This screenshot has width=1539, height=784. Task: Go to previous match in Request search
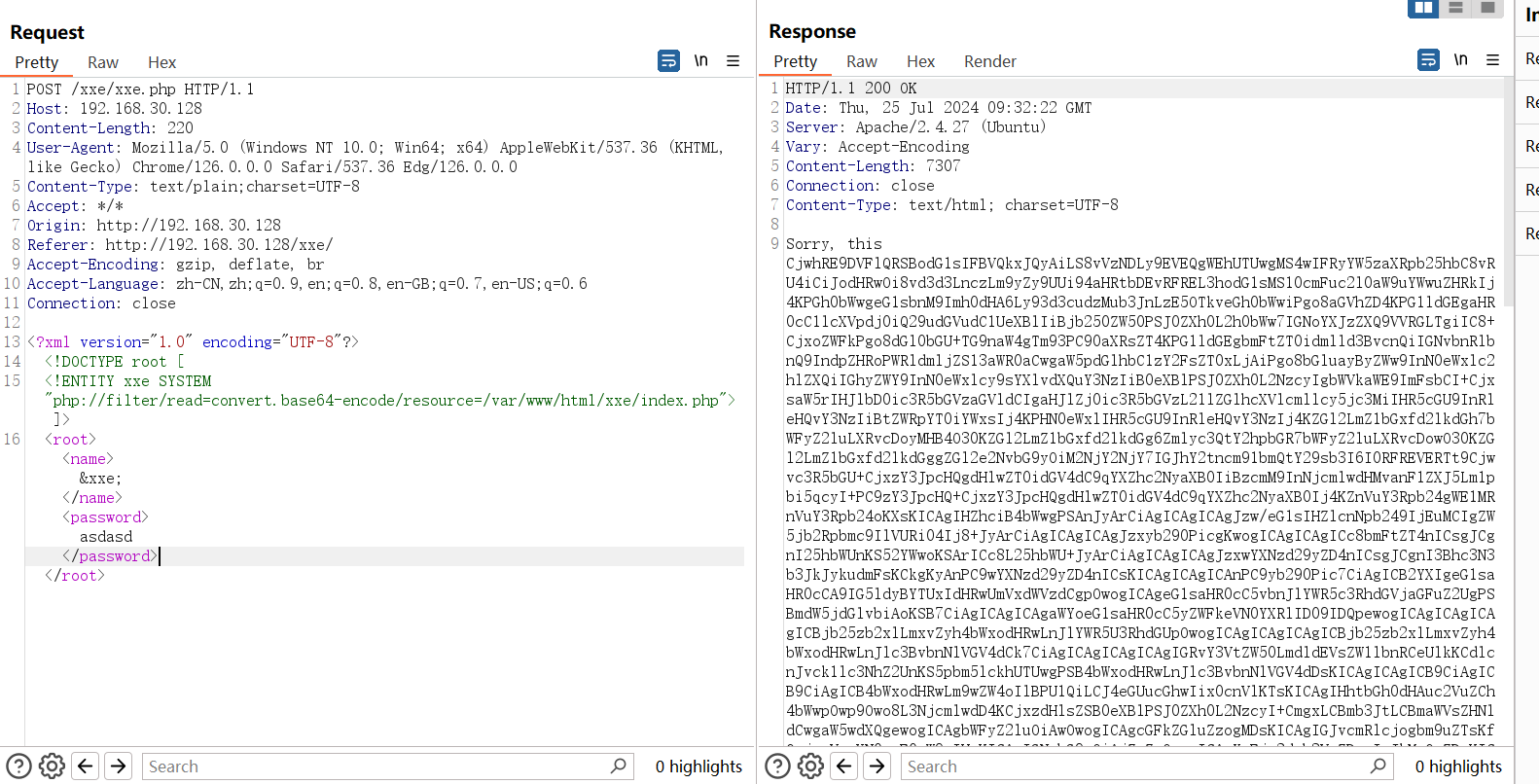[86, 766]
